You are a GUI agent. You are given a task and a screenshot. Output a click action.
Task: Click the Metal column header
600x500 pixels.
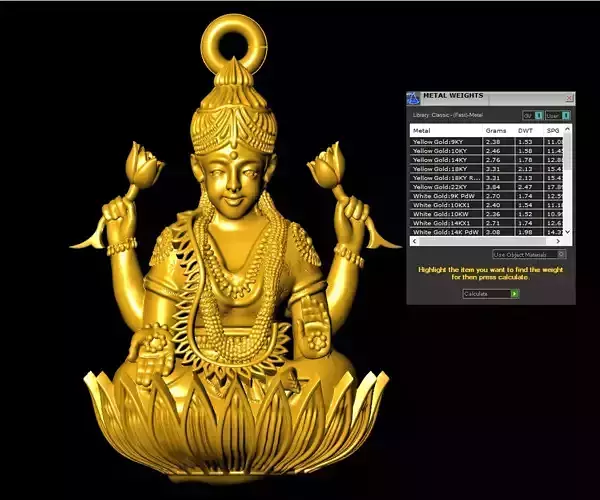446,130
